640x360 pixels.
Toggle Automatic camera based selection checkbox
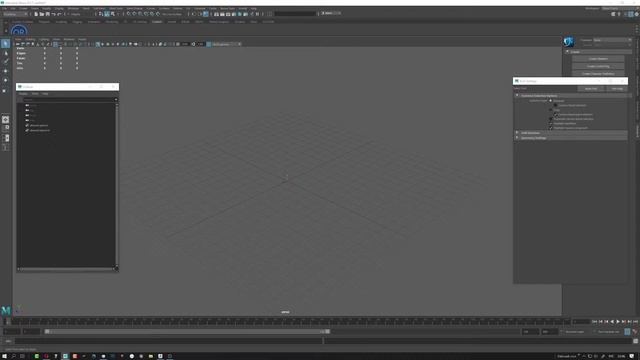click(x=550, y=119)
